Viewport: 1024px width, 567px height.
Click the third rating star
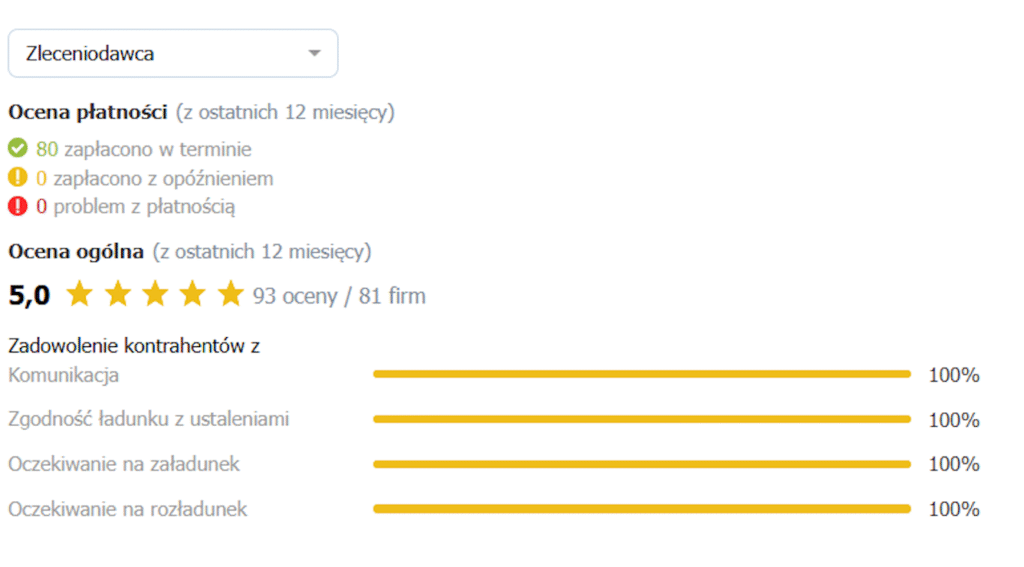click(155, 294)
